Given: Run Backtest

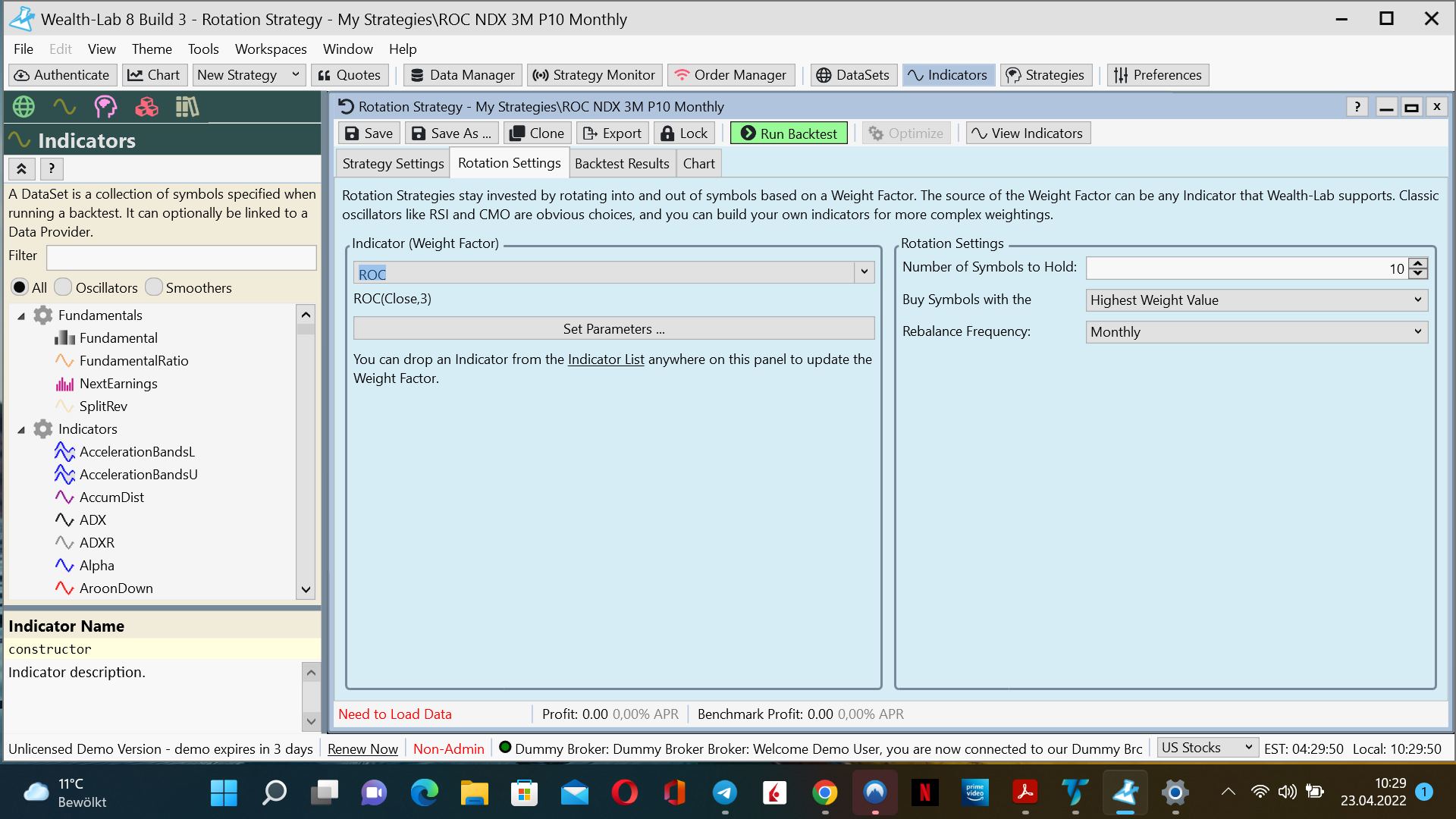Looking at the screenshot, I should pos(789,133).
